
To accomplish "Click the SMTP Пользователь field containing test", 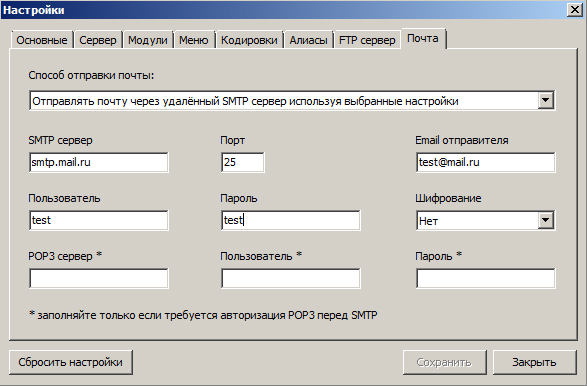I will [99, 220].
